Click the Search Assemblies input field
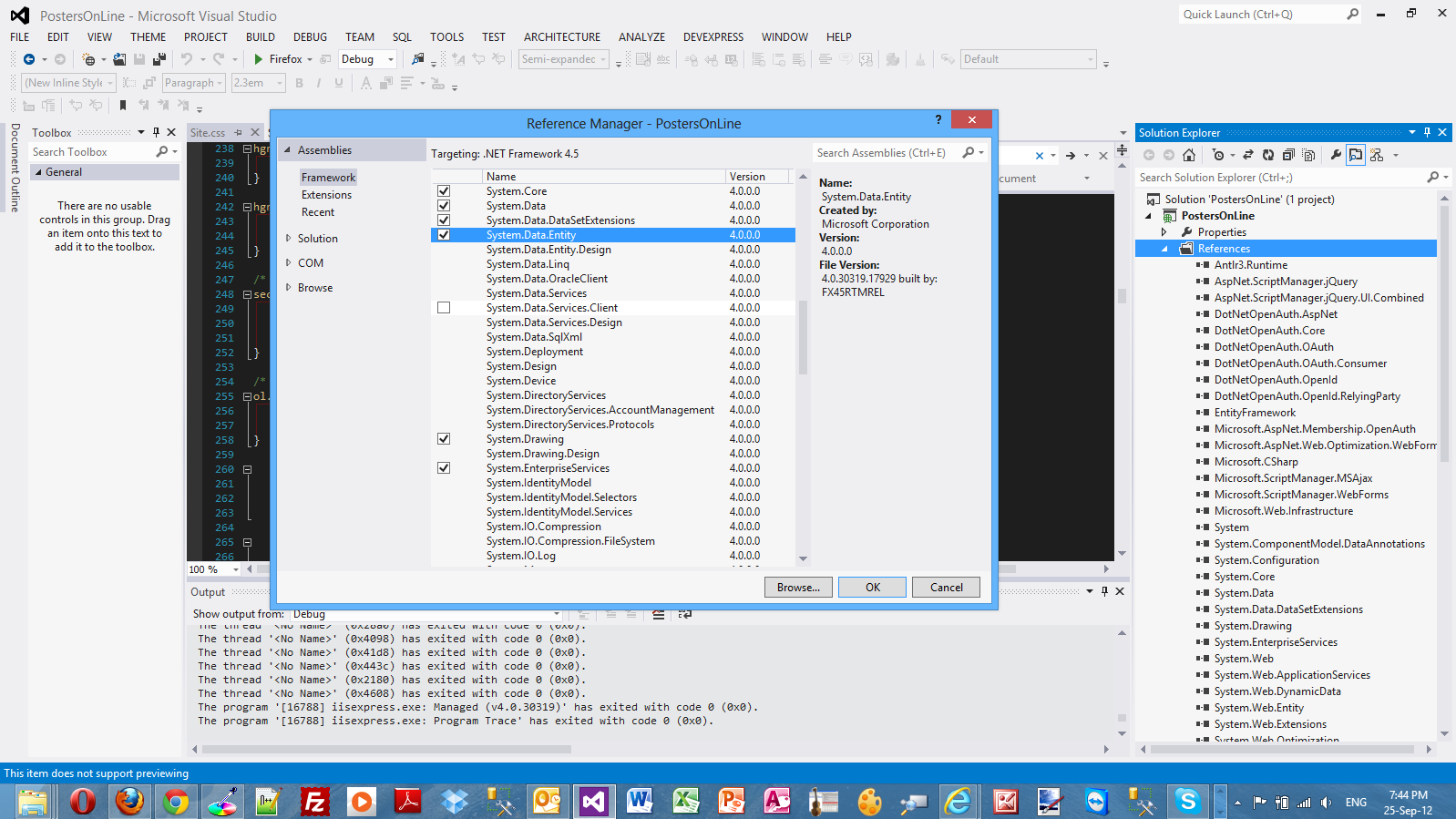The image size is (1456, 819). click(887, 153)
